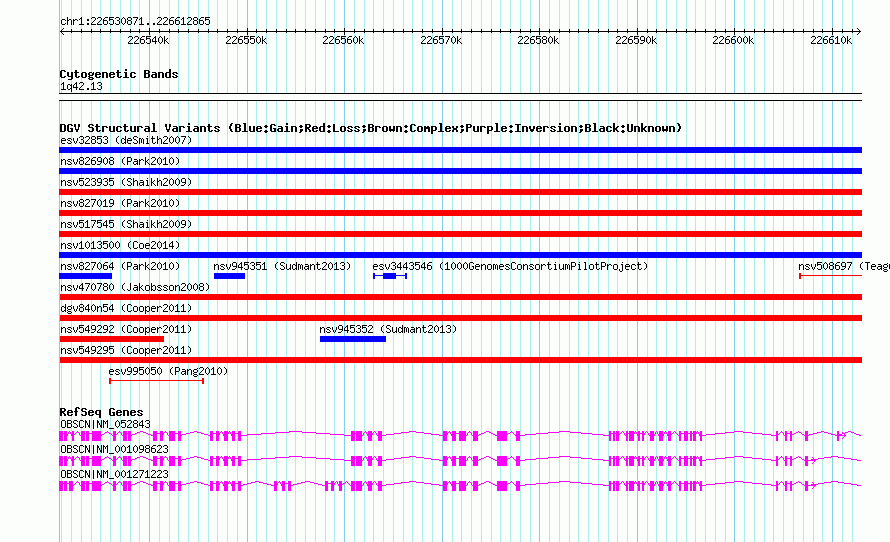Click the red loss bar under dgv840n54
Viewport: 890px width, 542px height.
[460, 318]
